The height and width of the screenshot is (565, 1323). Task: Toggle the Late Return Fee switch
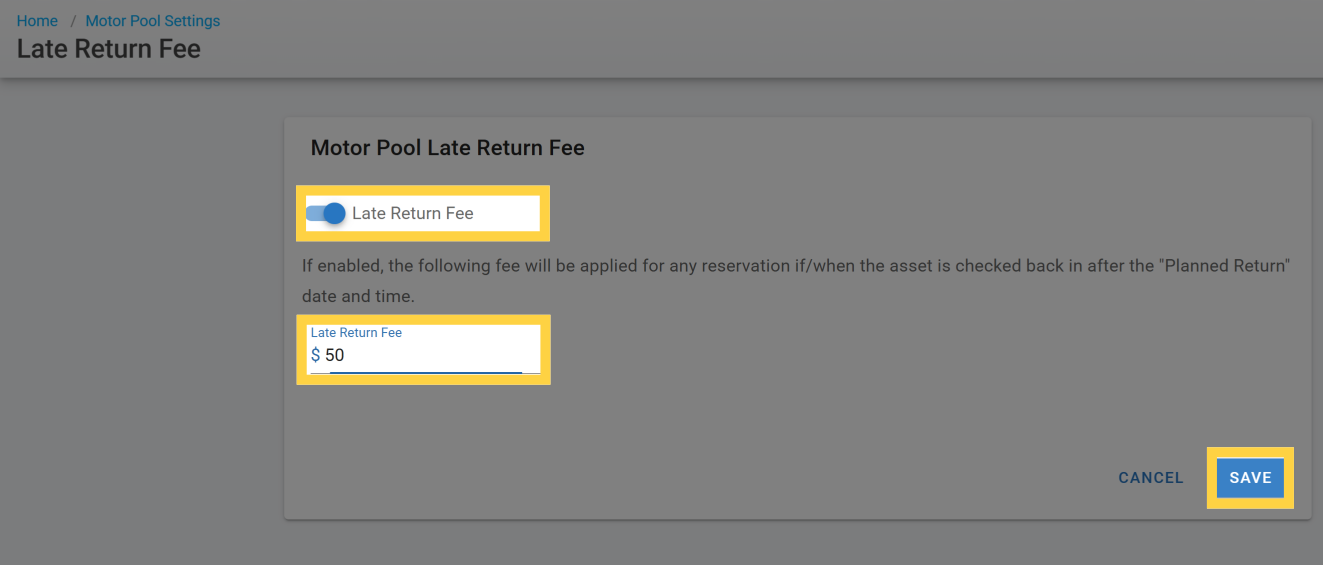pyautogui.click(x=326, y=213)
